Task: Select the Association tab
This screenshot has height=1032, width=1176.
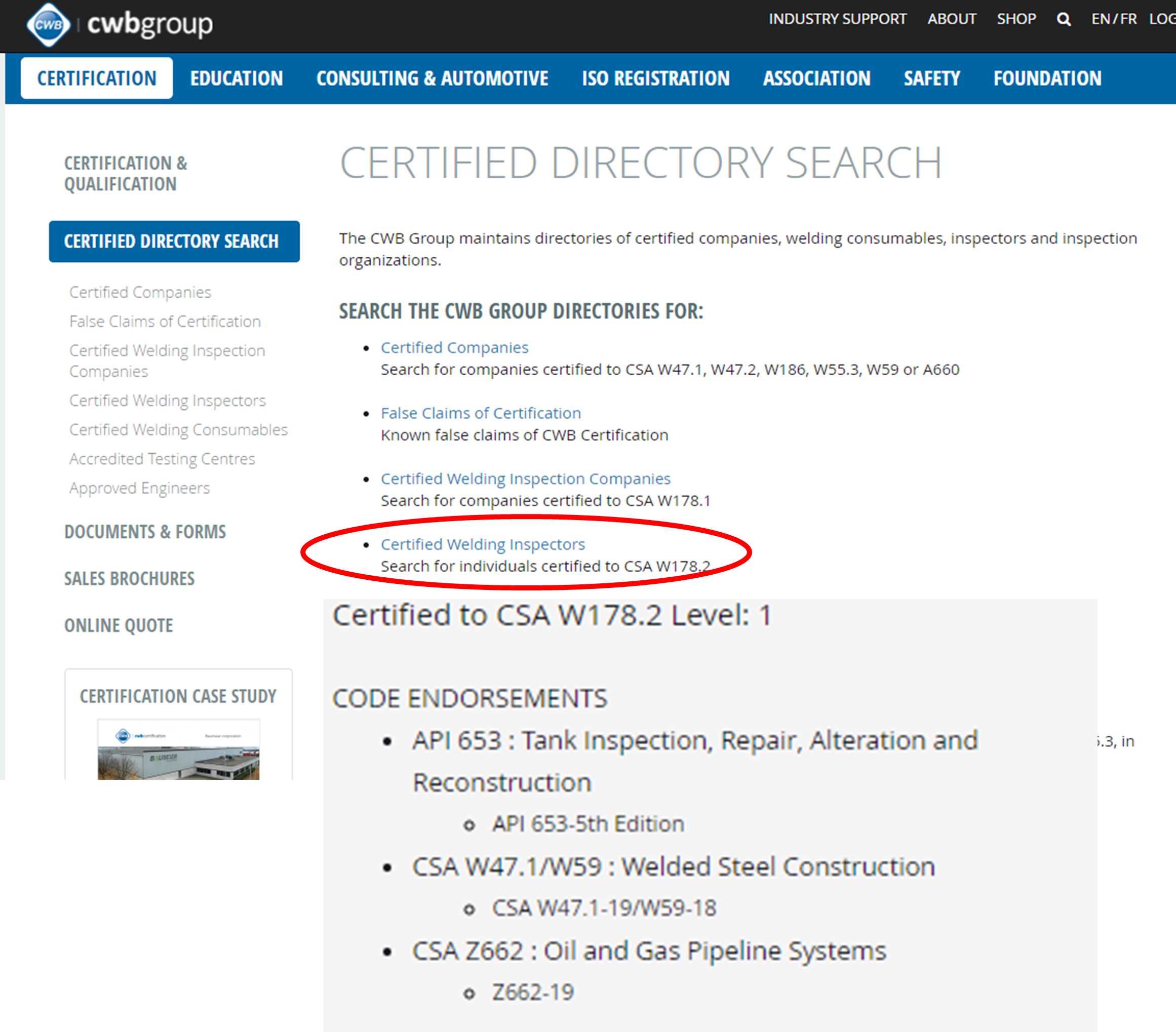Action: [x=817, y=78]
